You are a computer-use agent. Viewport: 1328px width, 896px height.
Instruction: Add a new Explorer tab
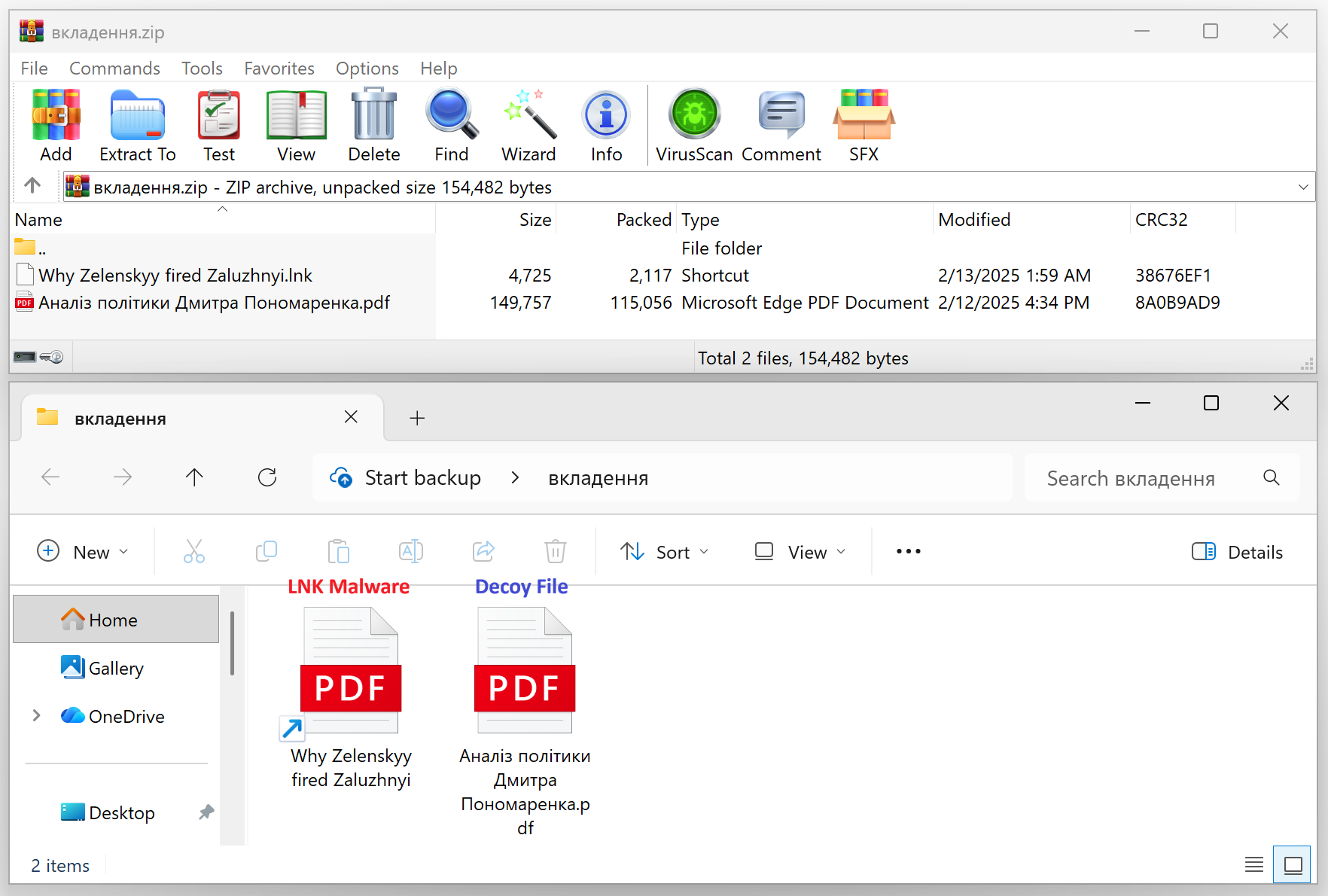click(x=417, y=418)
